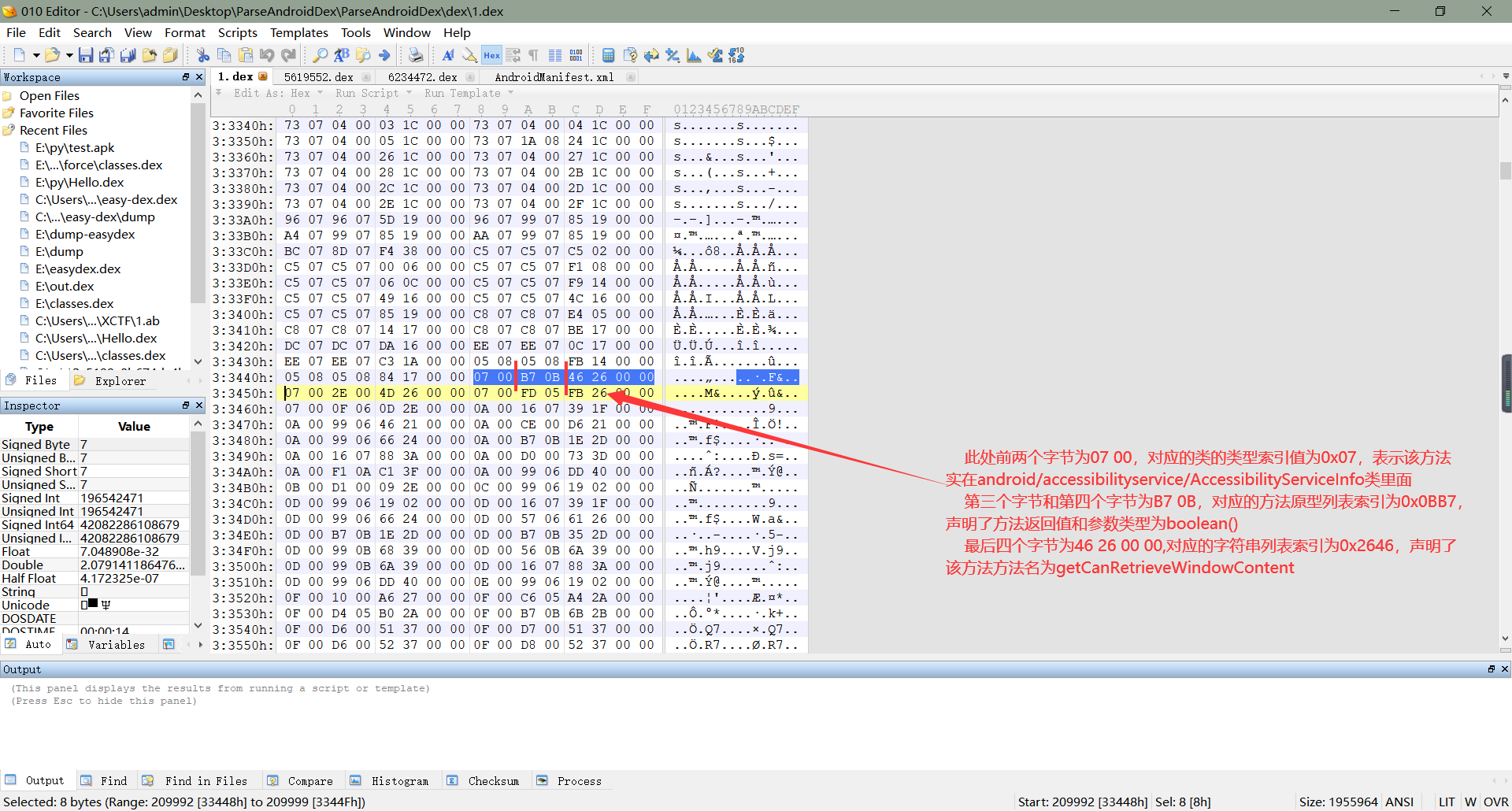Create a new file with toolbar icon
Screen dimensions: 1512x811
coord(19,55)
